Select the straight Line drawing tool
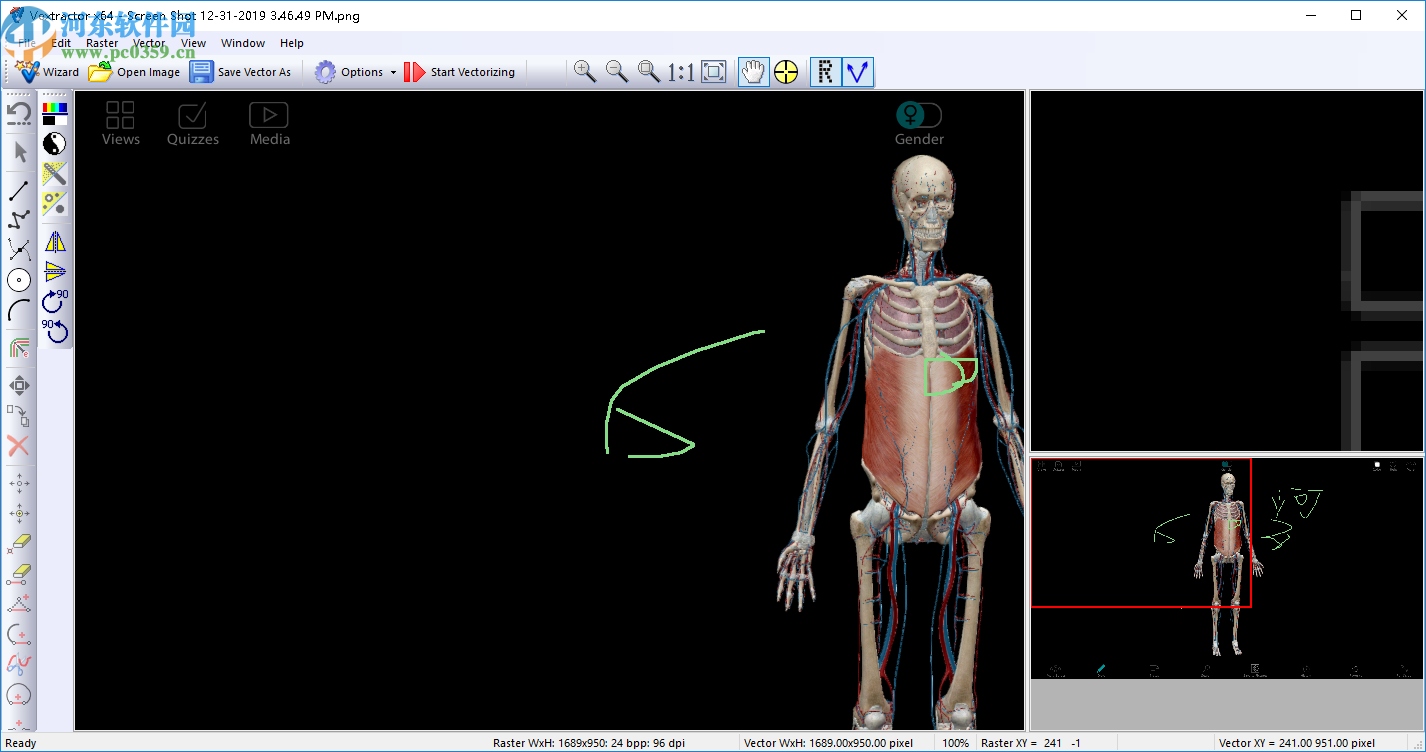Image resolution: width=1426 pixels, height=752 pixels. point(19,190)
